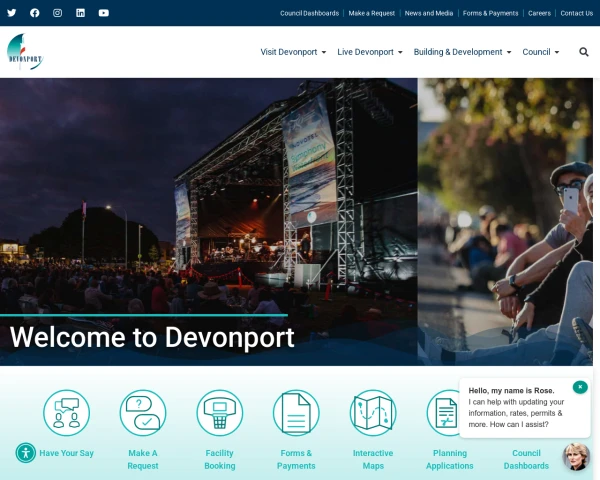This screenshot has width=600, height=480.
Task: Expand the Live Devonport dropdown menu
Action: (x=369, y=52)
